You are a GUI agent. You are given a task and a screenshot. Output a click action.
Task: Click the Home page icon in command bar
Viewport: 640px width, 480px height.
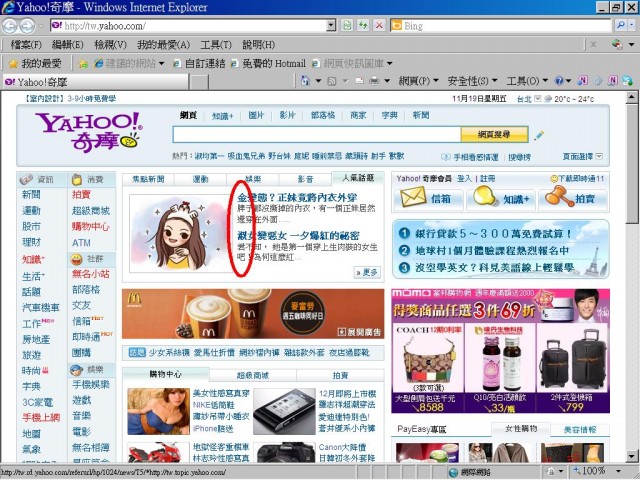pyautogui.click(x=305, y=81)
